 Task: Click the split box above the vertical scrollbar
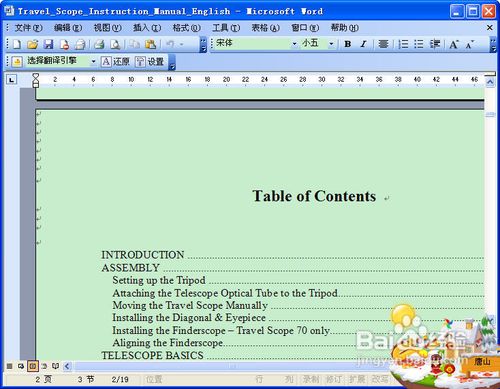point(490,74)
